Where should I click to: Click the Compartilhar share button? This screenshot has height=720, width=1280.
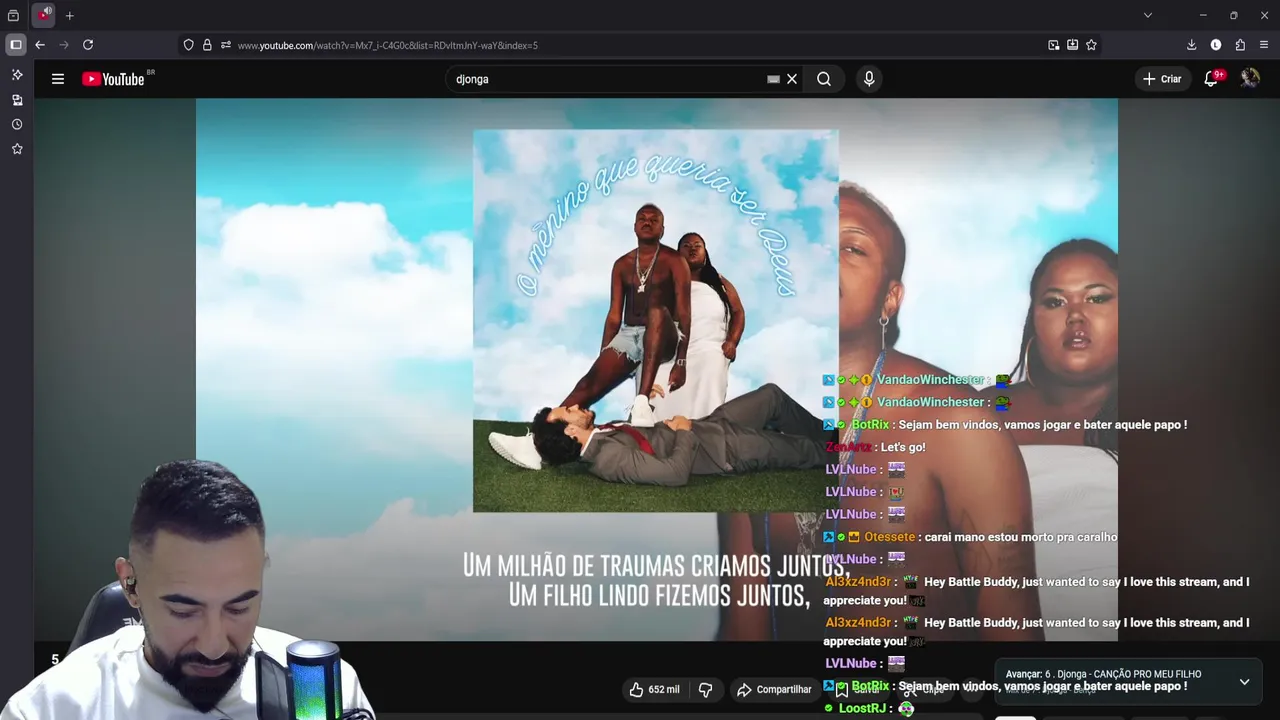pos(774,690)
